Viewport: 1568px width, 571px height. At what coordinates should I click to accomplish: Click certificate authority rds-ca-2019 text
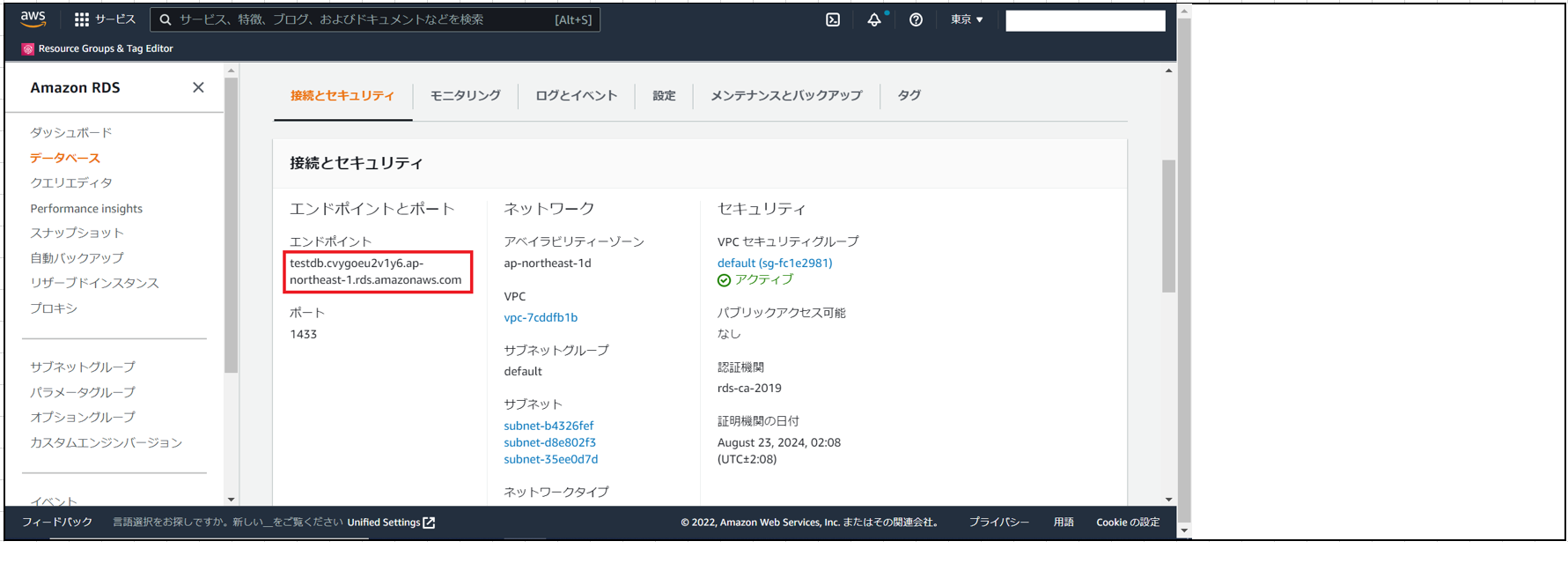click(749, 388)
